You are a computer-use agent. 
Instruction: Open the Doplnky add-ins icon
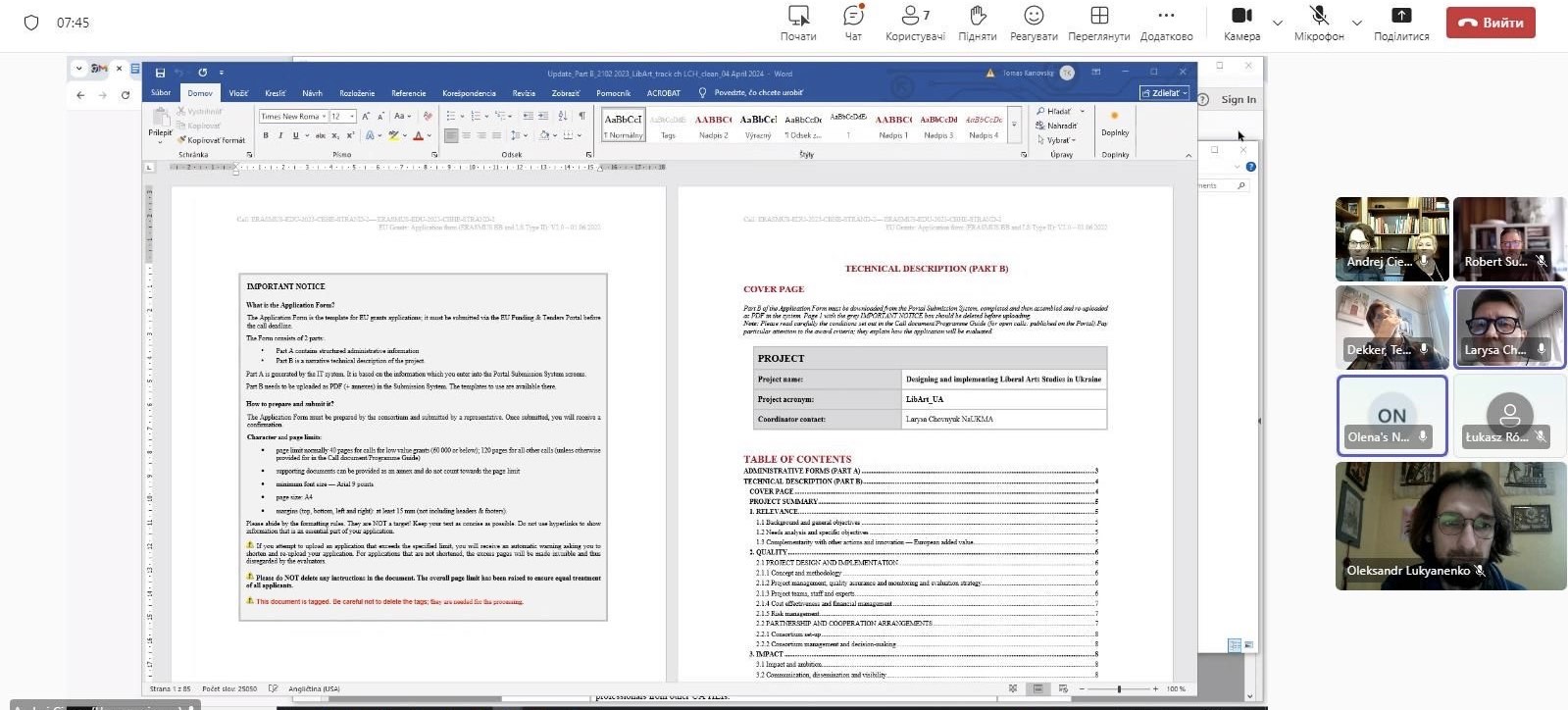pyautogui.click(x=1114, y=123)
